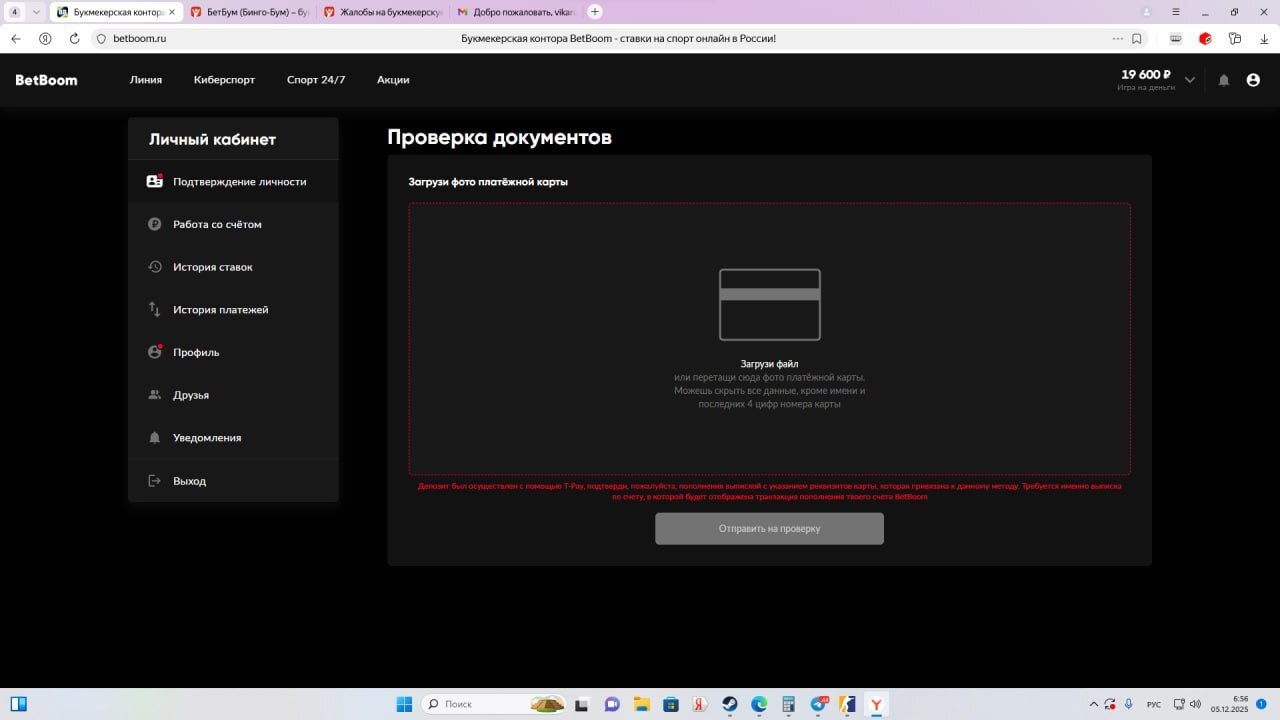Open the notifications bell in the header
The height and width of the screenshot is (720, 1280).
(x=1223, y=80)
